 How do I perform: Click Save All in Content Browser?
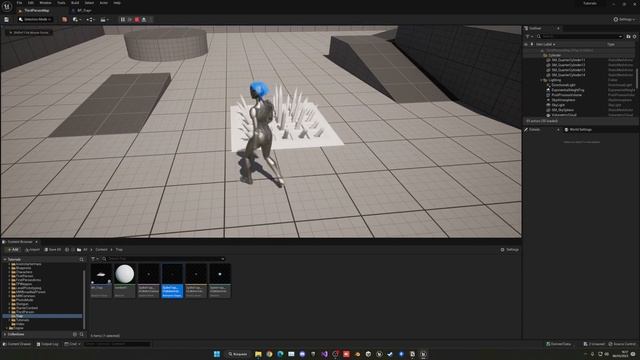pos(53,249)
